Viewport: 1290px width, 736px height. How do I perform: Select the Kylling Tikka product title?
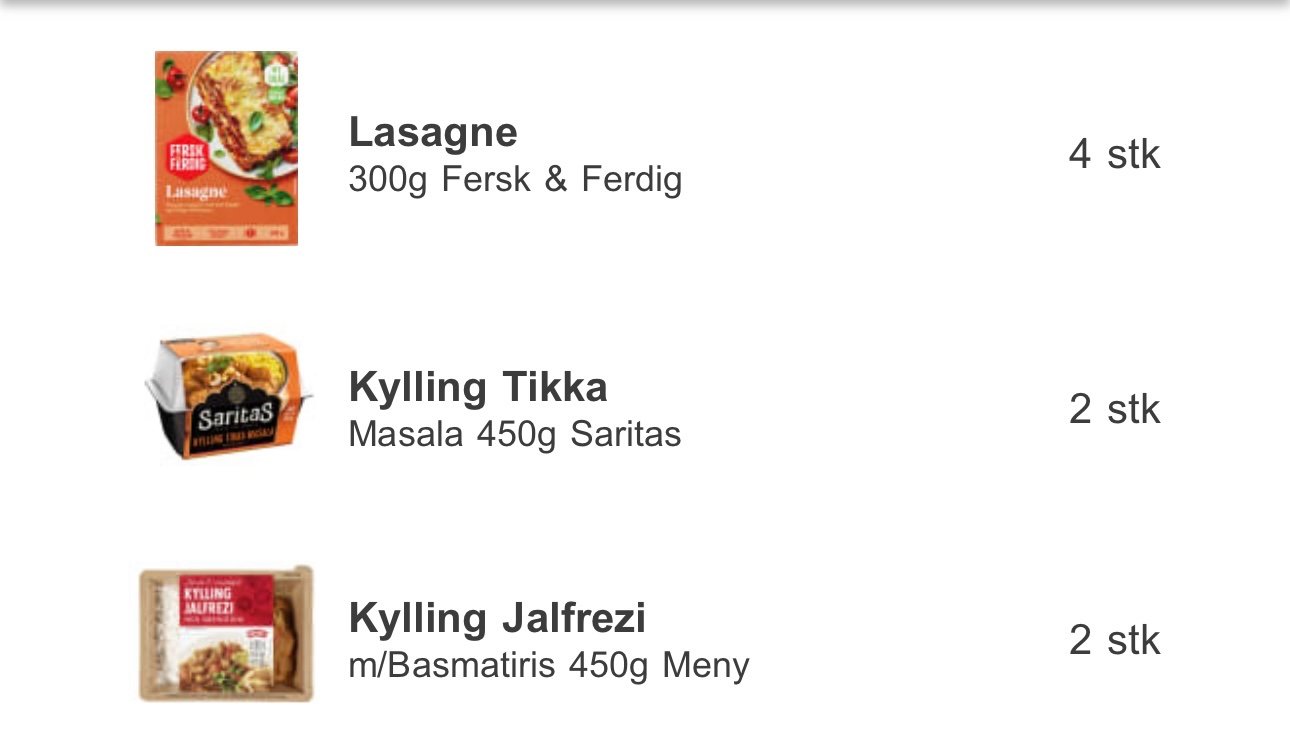[x=478, y=387]
